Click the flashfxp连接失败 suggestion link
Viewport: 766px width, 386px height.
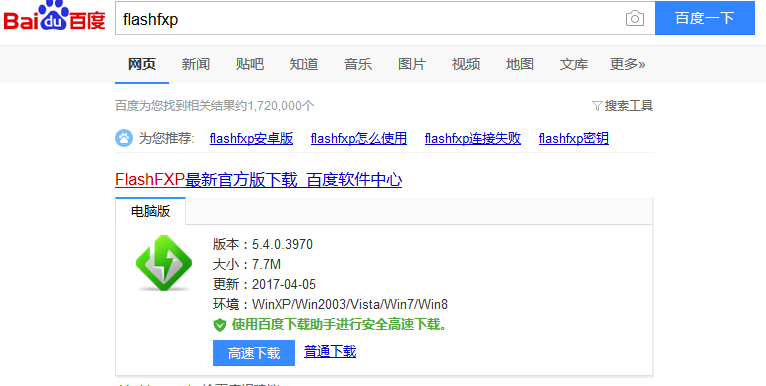[473, 138]
